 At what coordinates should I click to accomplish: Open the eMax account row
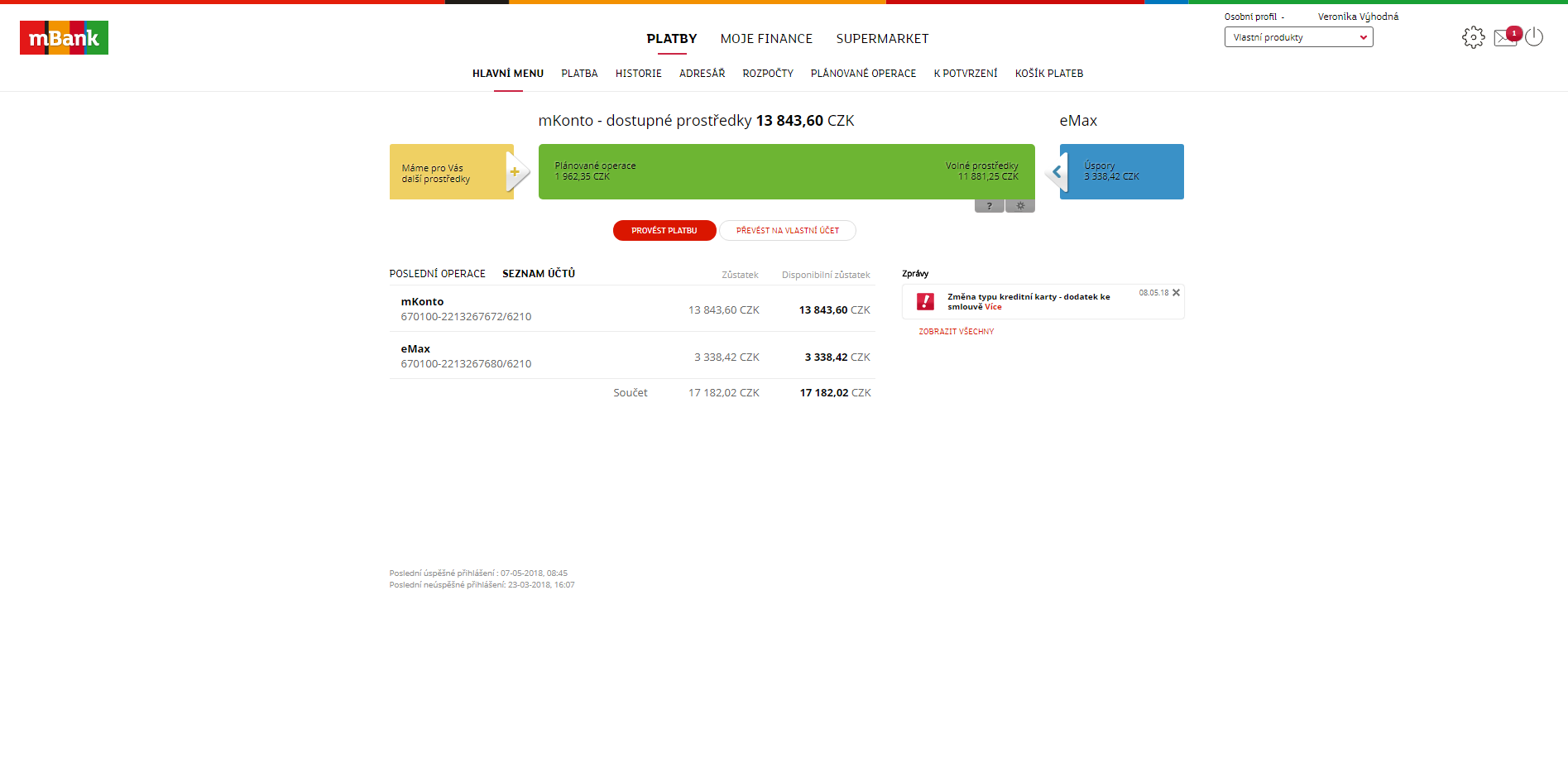[632, 356]
